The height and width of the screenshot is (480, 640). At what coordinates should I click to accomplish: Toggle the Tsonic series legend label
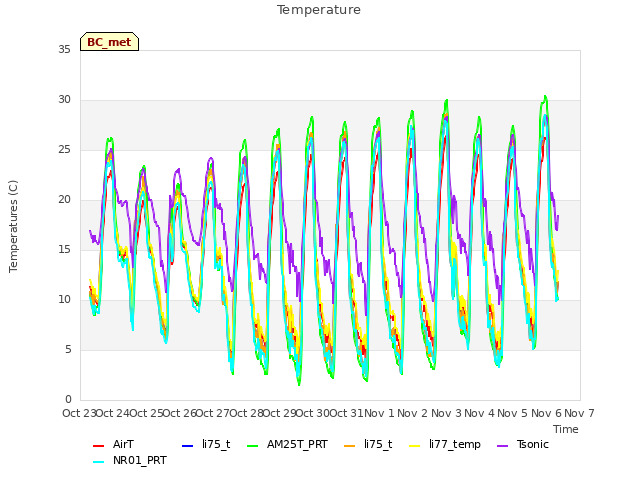(533, 444)
